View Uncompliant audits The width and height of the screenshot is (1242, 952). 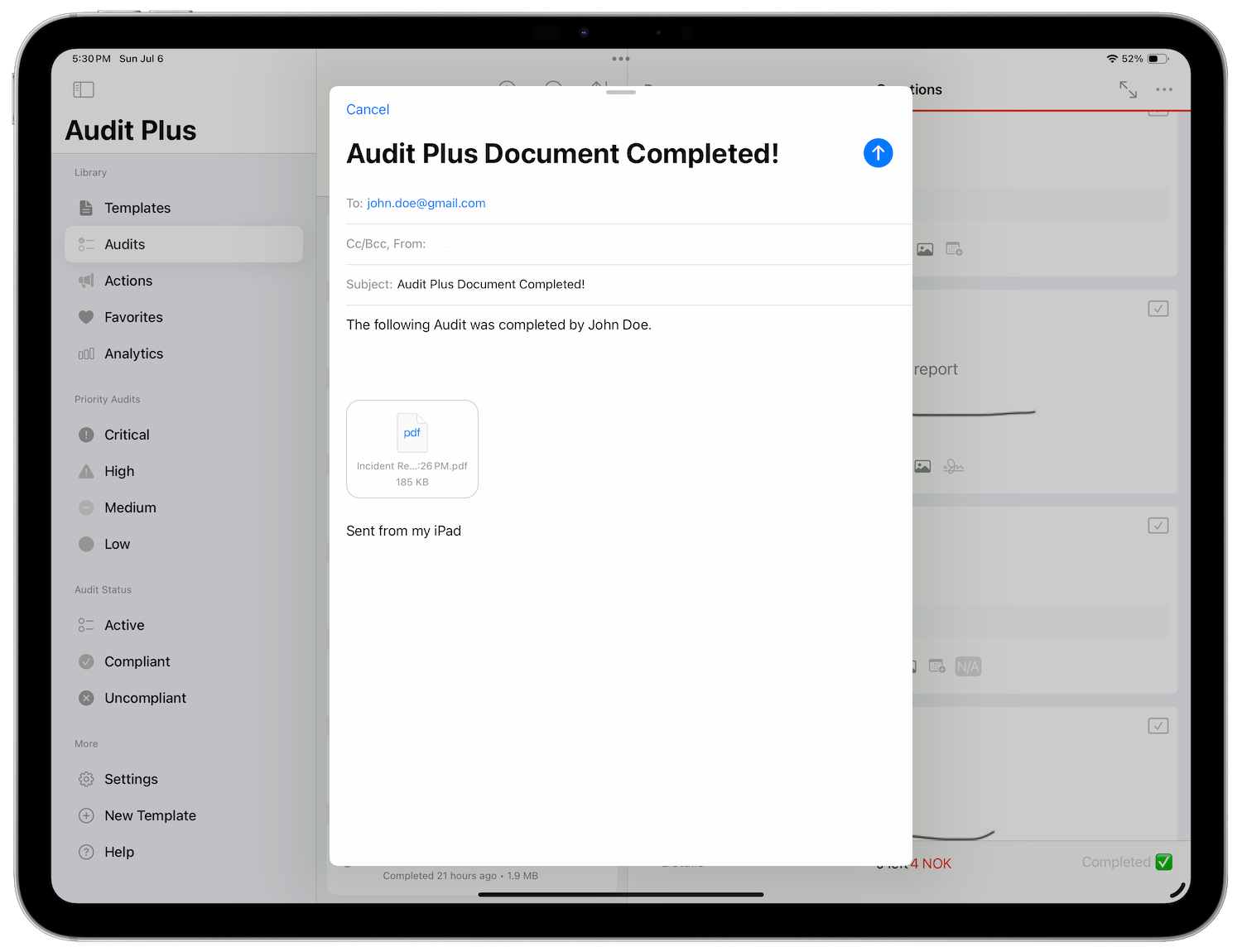click(184, 698)
